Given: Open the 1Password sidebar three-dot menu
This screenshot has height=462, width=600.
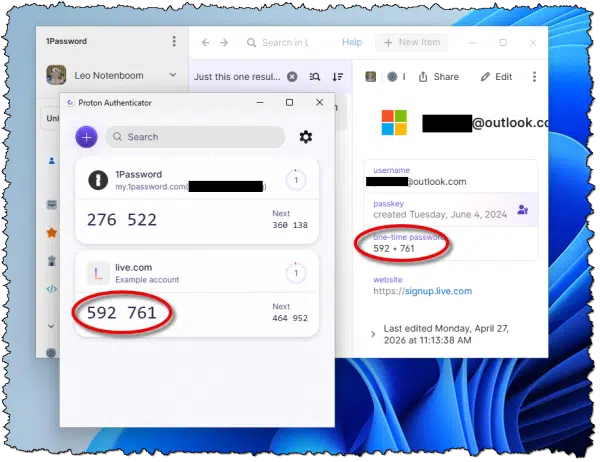Looking at the screenshot, I should pos(174,41).
